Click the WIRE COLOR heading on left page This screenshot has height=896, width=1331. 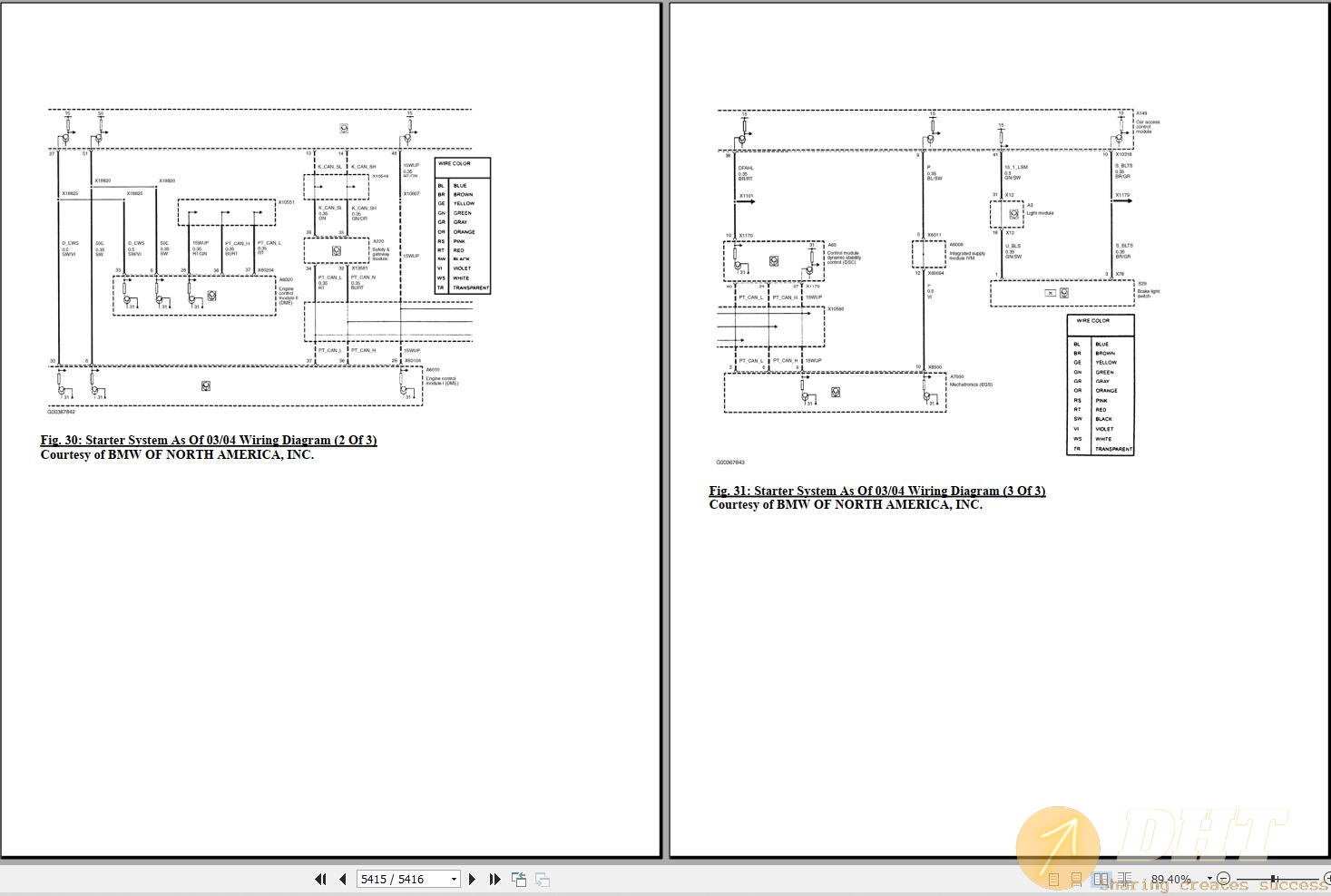point(455,163)
